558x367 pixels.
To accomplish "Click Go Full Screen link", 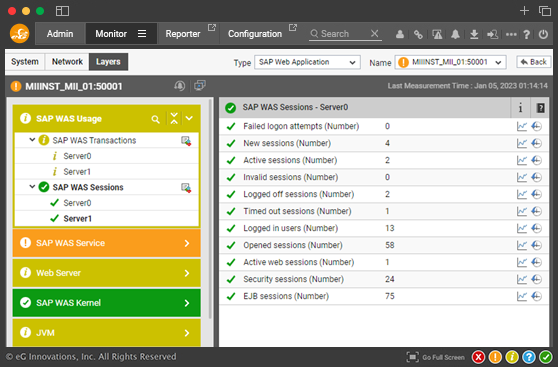I will click(x=436, y=357).
